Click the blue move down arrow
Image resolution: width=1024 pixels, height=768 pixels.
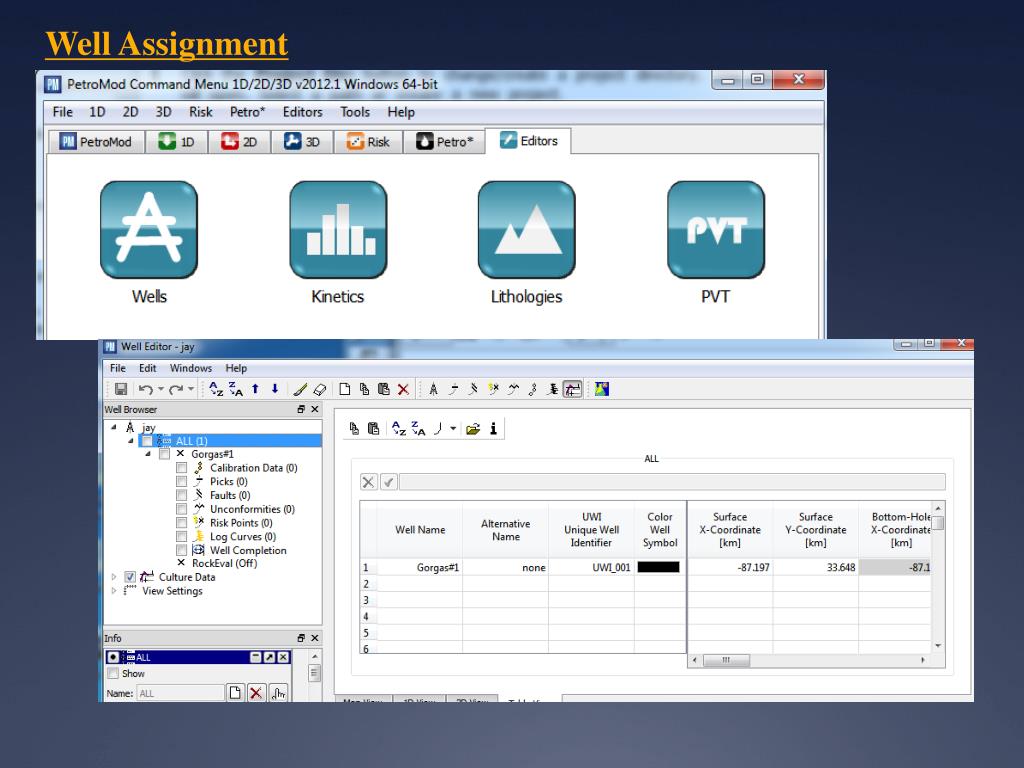tap(275, 389)
